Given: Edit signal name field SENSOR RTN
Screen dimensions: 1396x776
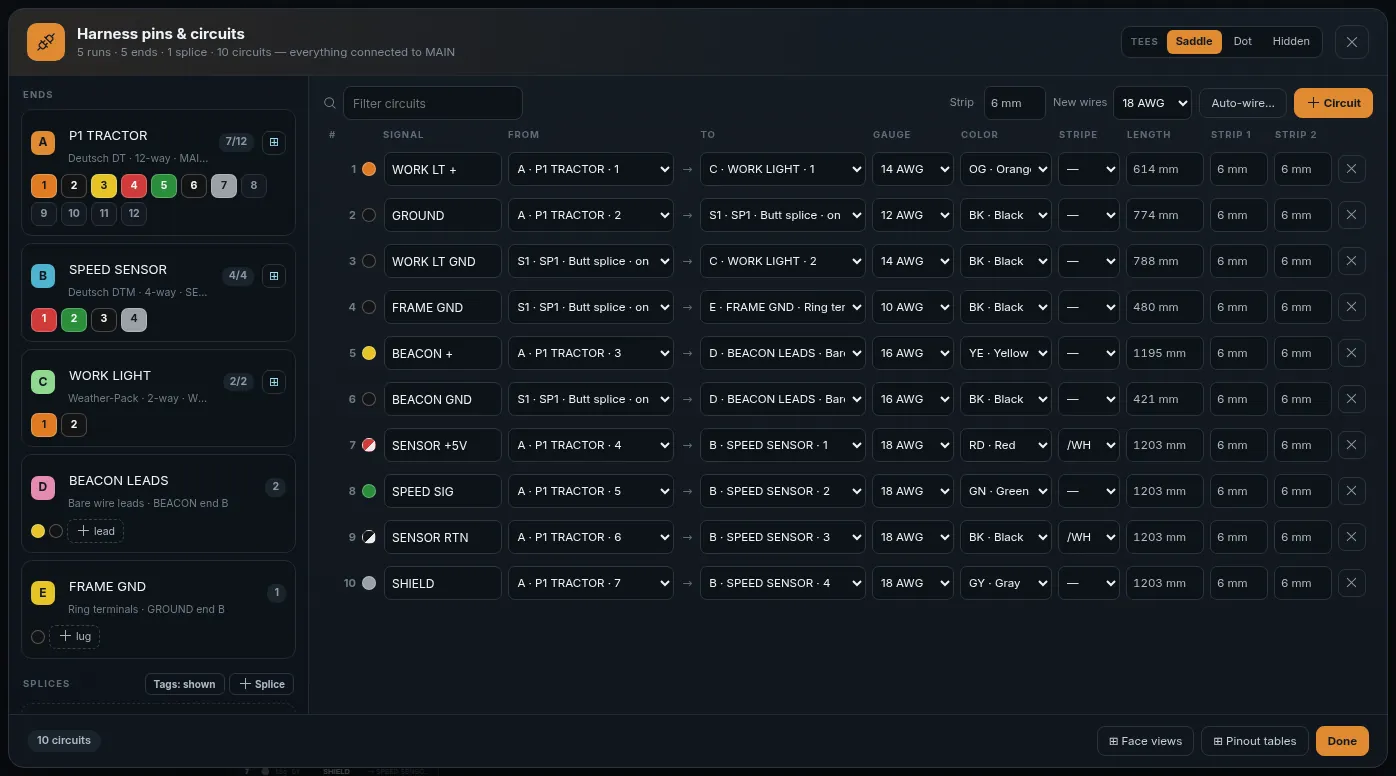Looking at the screenshot, I should pos(442,537).
